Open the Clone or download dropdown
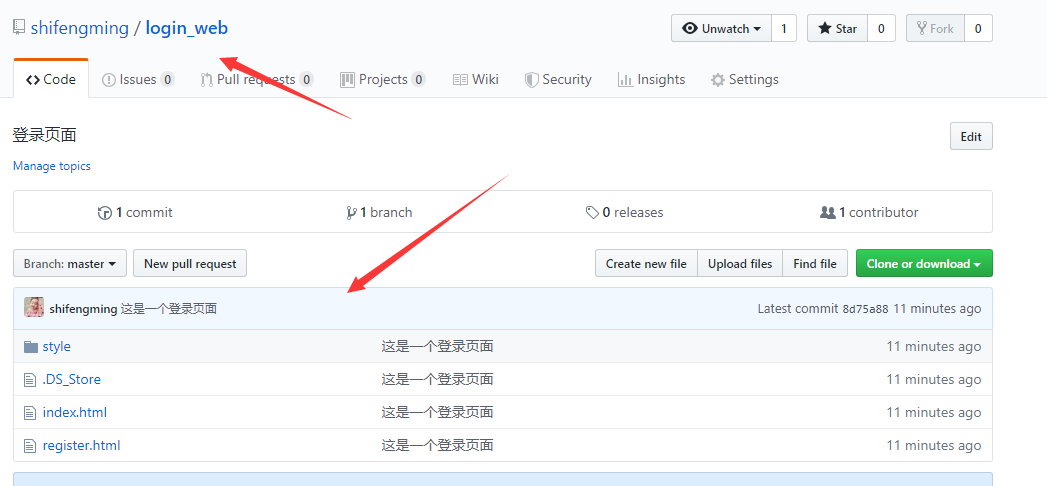Image resolution: width=1047 pixels, height=486 pixels. [923, 264]
